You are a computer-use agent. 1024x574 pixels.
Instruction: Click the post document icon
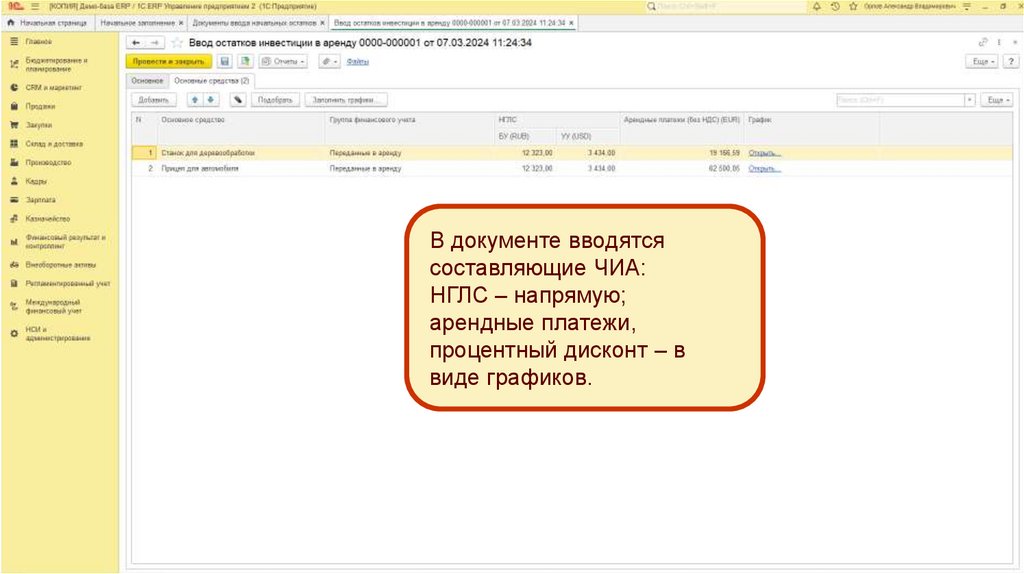coord(244,61)
